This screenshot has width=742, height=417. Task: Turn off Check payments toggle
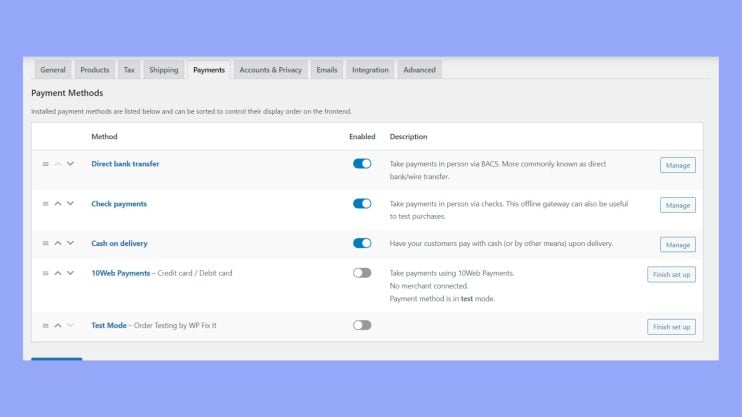[x=362, y=203]
